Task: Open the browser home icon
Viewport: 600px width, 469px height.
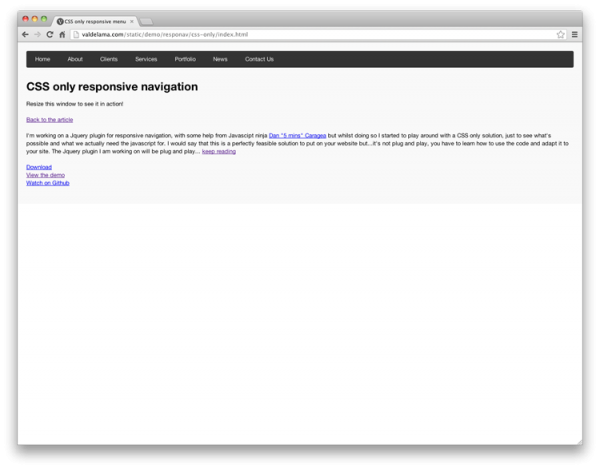Action: pos(62,34)
